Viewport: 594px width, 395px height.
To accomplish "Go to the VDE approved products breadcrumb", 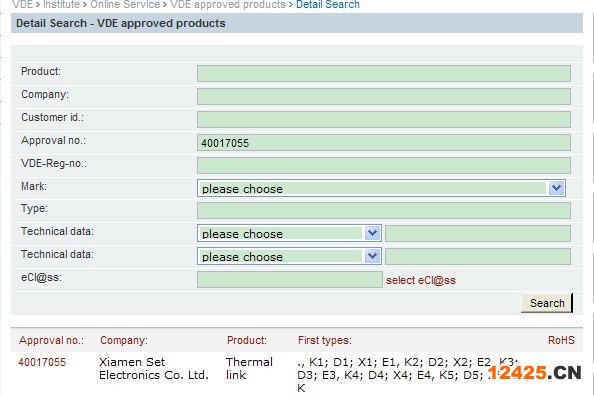I will point(228,5).
